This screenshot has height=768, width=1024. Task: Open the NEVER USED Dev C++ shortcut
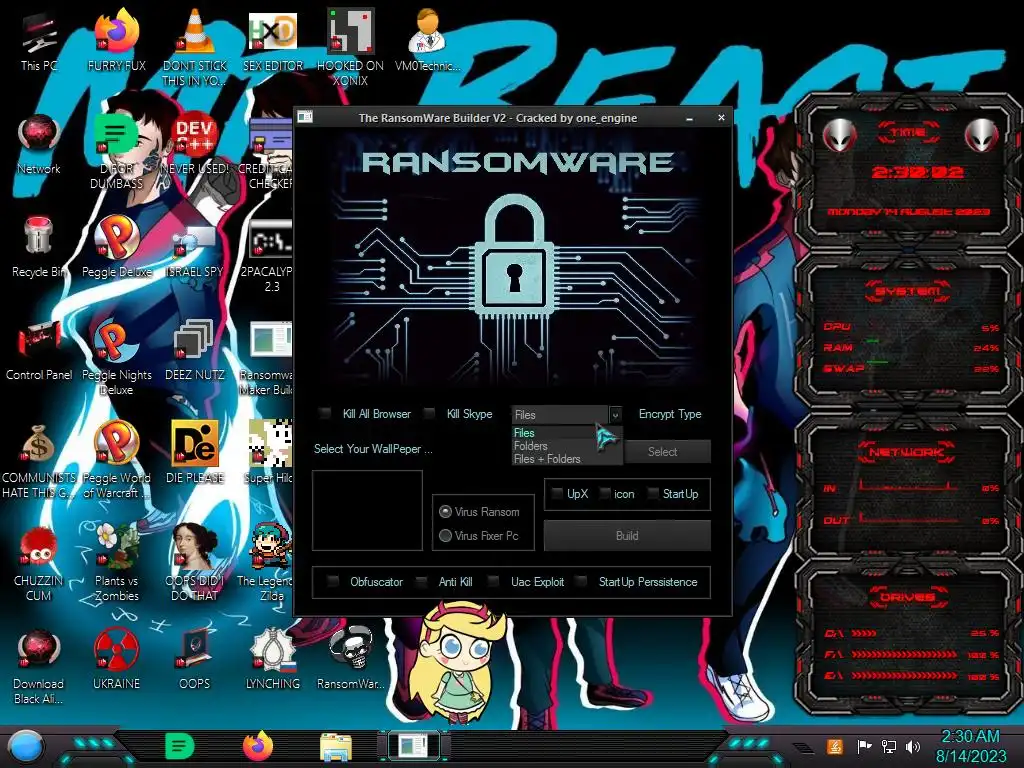pos(195,145)
